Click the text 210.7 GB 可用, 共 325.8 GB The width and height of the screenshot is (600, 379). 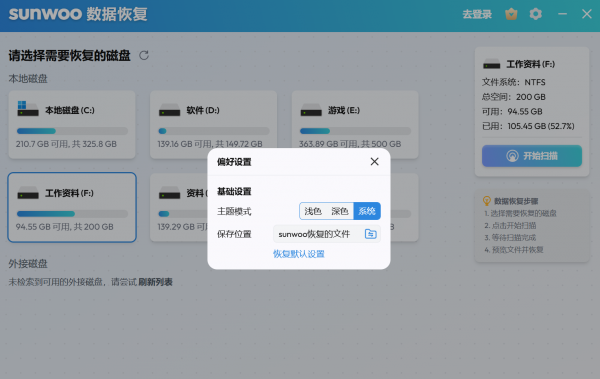(66, 144)
